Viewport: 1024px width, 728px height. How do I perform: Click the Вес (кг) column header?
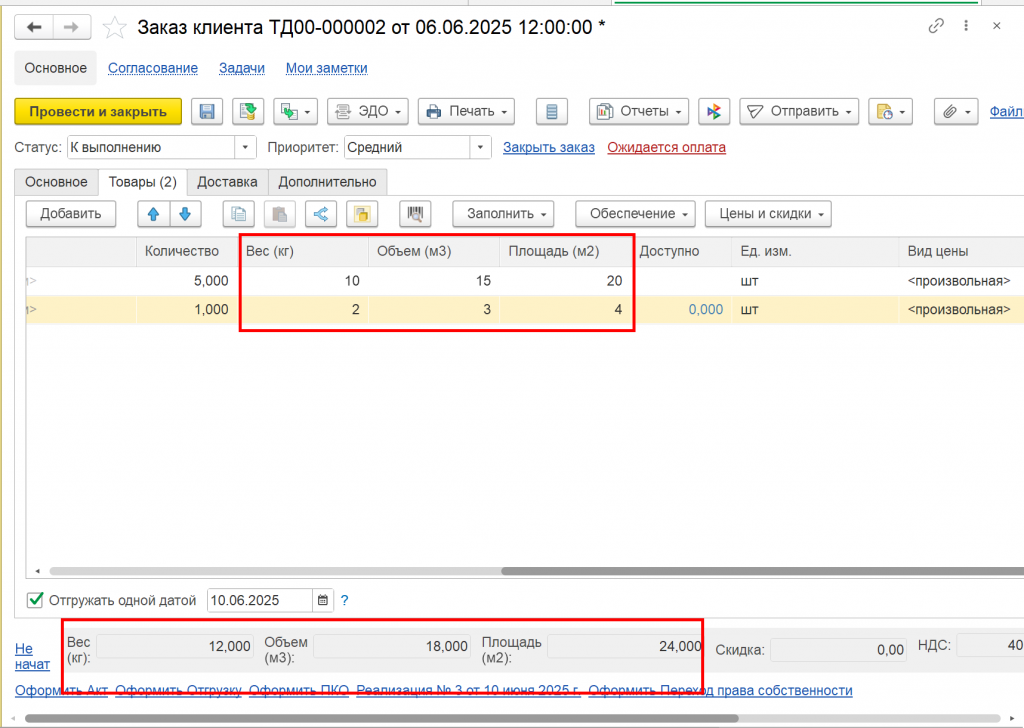pyautogui.click(x=304, y=251)
